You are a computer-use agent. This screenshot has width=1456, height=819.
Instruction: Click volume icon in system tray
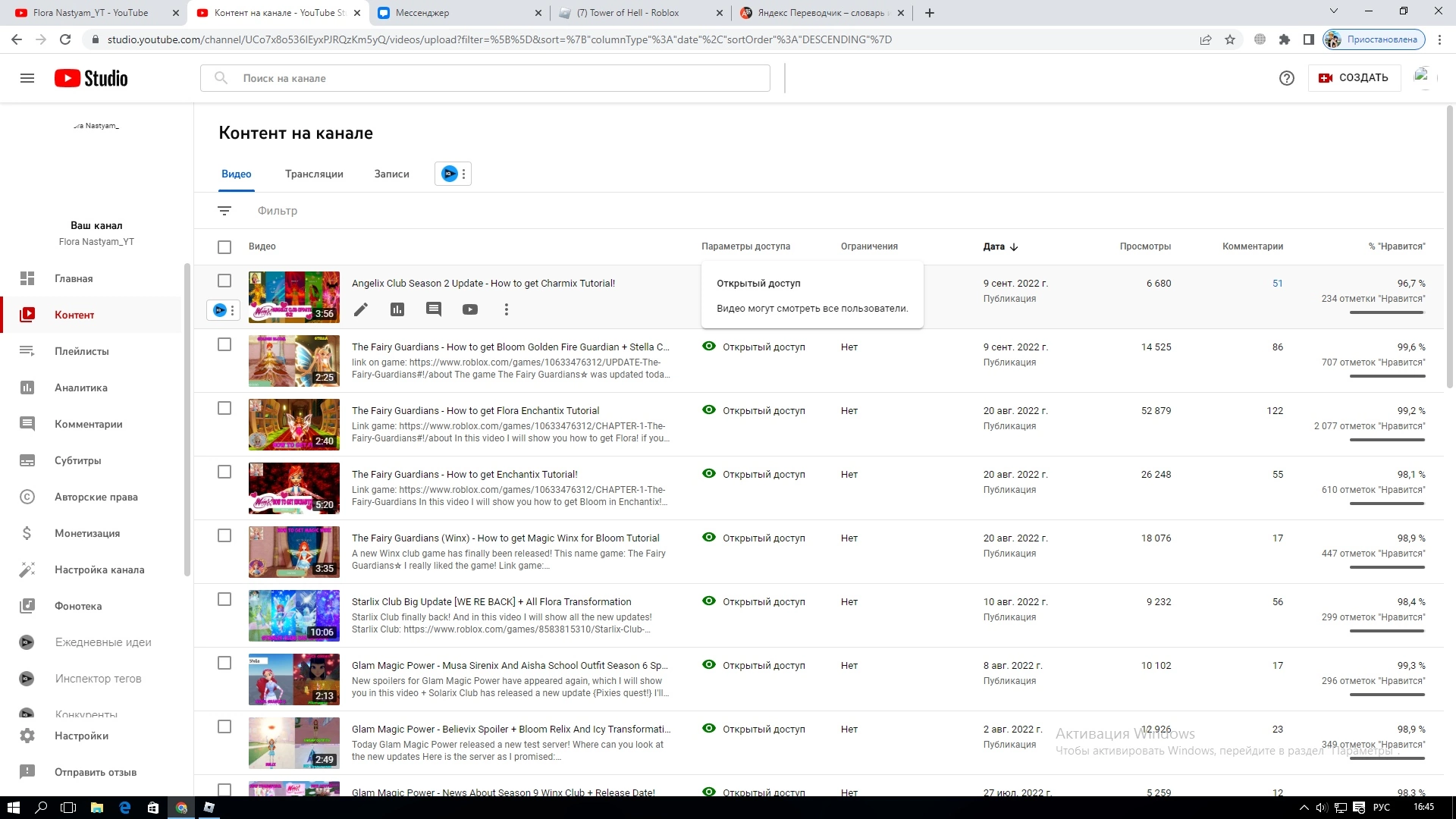(1322, 808)
